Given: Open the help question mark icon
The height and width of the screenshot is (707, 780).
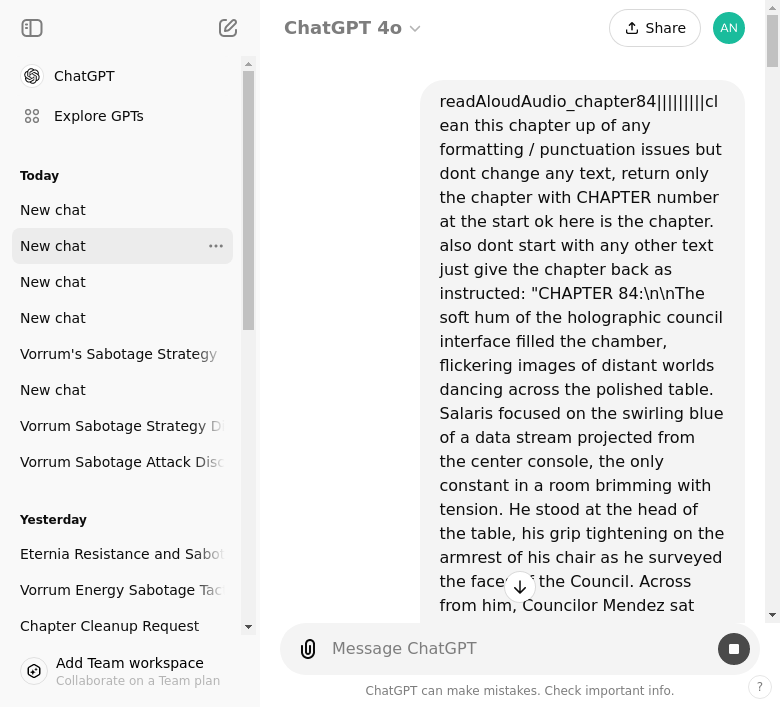Looking at the screenshot, I should [x=760, y=687].
